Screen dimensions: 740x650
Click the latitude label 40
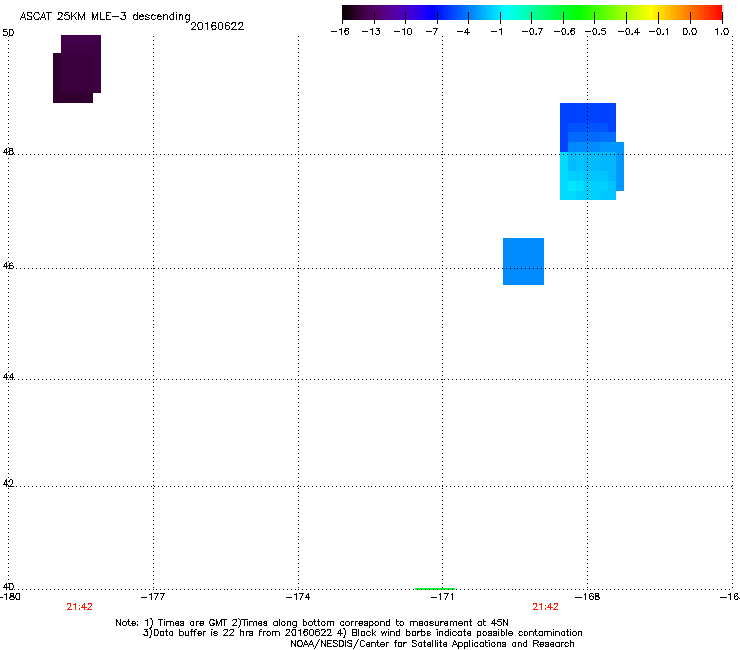click(x=8, y=586)
